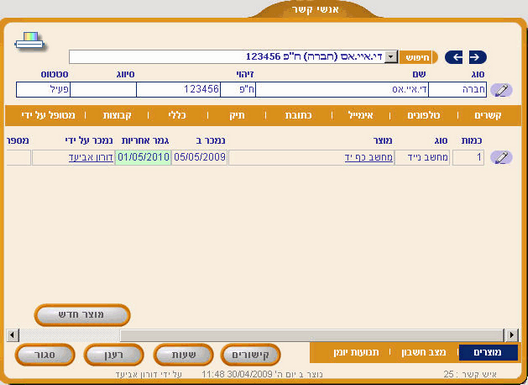Click the רענן refresh button
The height and width of the screenshot is (385, 528).
[x=114, y=355]
